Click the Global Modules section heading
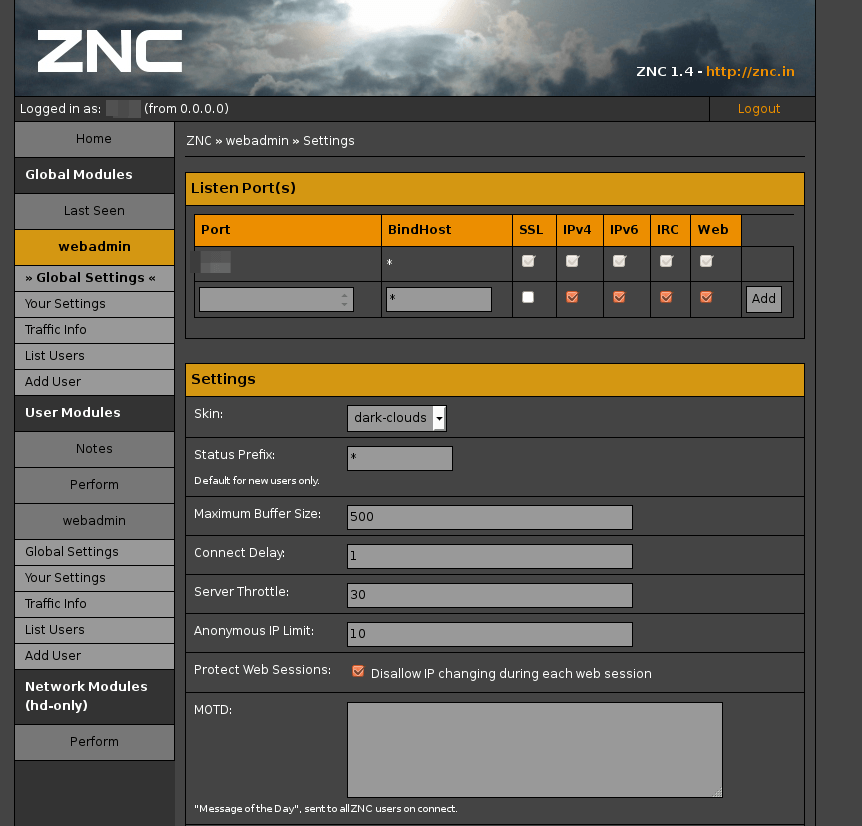 (94, 175)
